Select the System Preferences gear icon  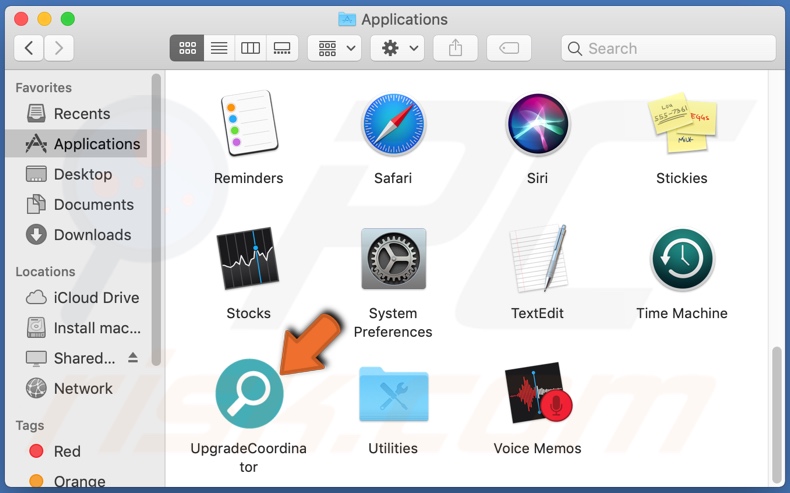[393, 258]
